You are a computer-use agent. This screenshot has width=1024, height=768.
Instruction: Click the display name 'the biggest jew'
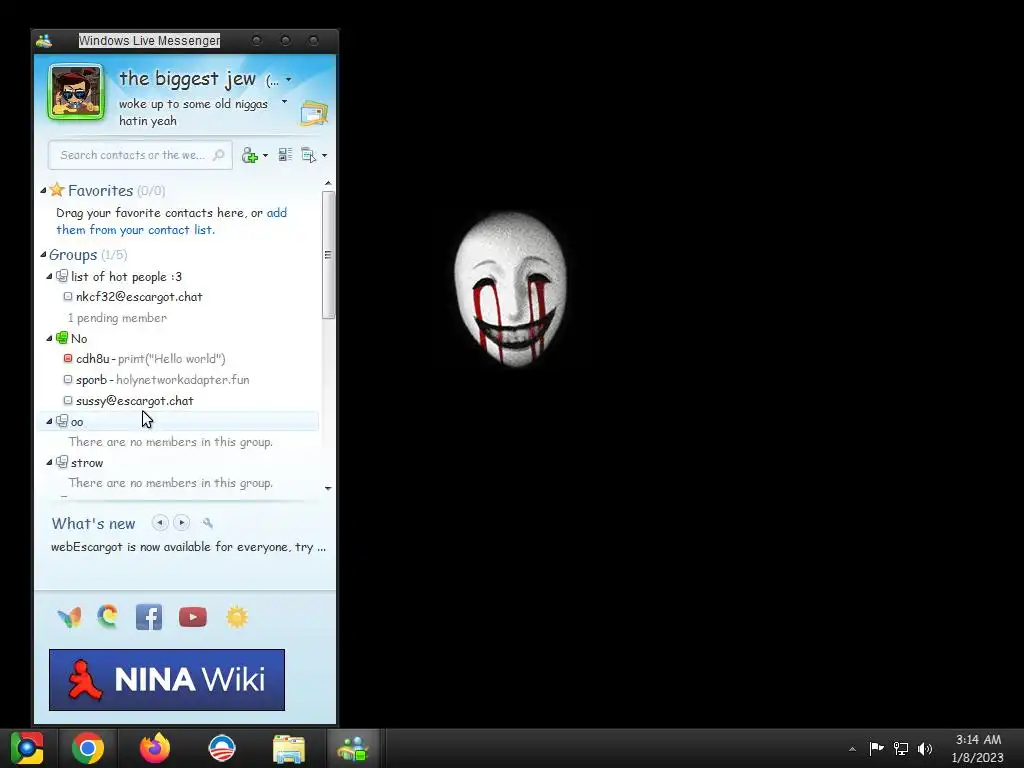coord(187,78)
